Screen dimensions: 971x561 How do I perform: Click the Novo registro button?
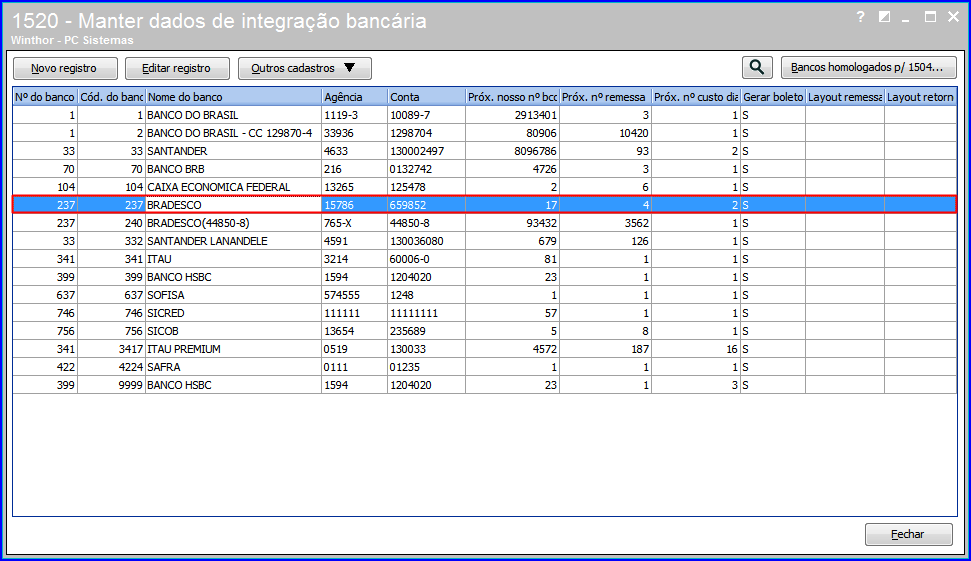(x=65, y=68)
